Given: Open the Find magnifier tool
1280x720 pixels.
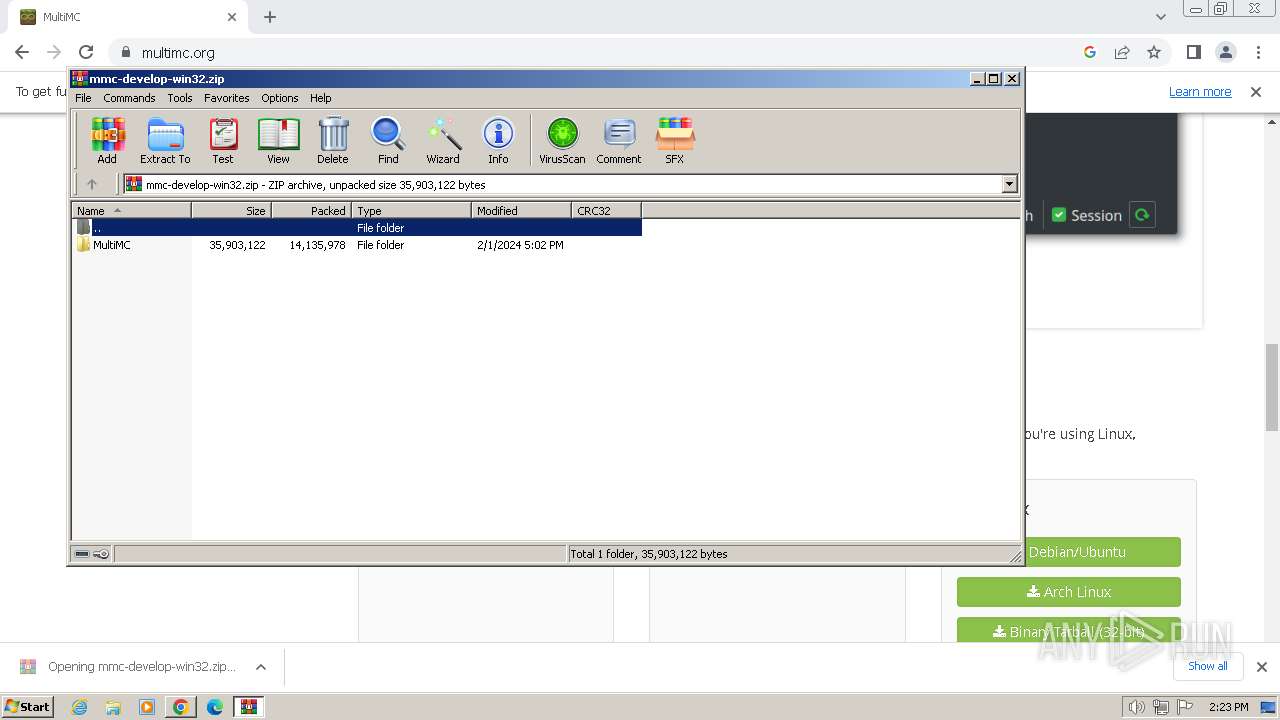Looking at the screenshot, I should [x=388, y=140].
